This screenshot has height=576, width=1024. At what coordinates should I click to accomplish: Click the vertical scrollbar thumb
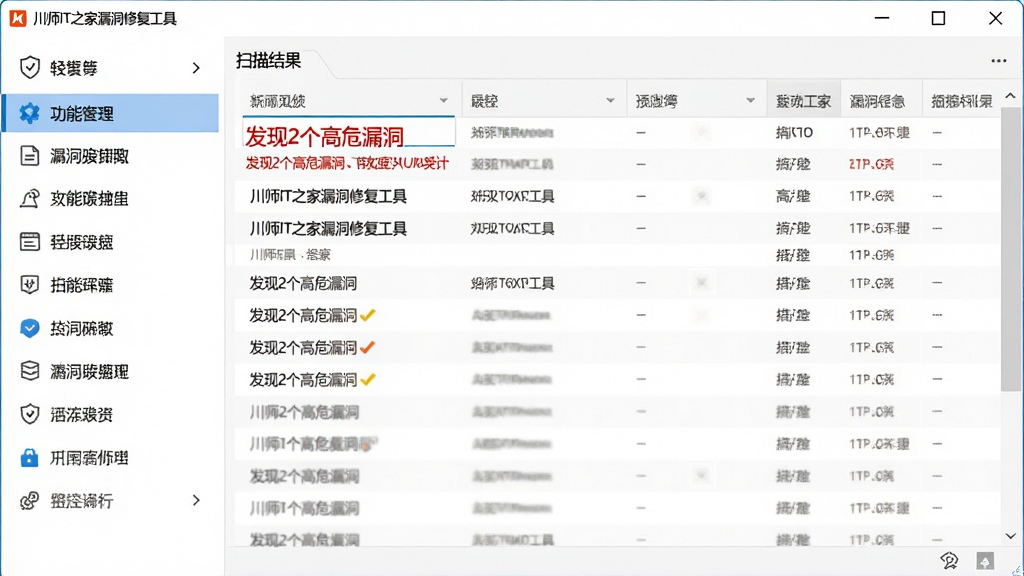tap(1010, 249)
